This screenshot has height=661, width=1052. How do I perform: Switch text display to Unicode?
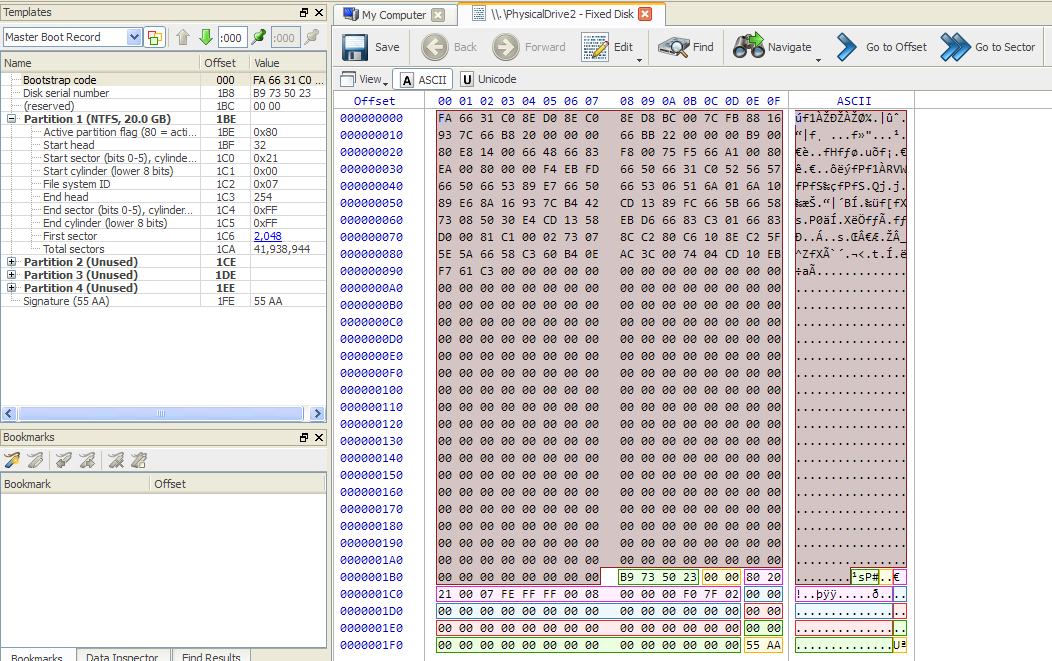point(489,80)
